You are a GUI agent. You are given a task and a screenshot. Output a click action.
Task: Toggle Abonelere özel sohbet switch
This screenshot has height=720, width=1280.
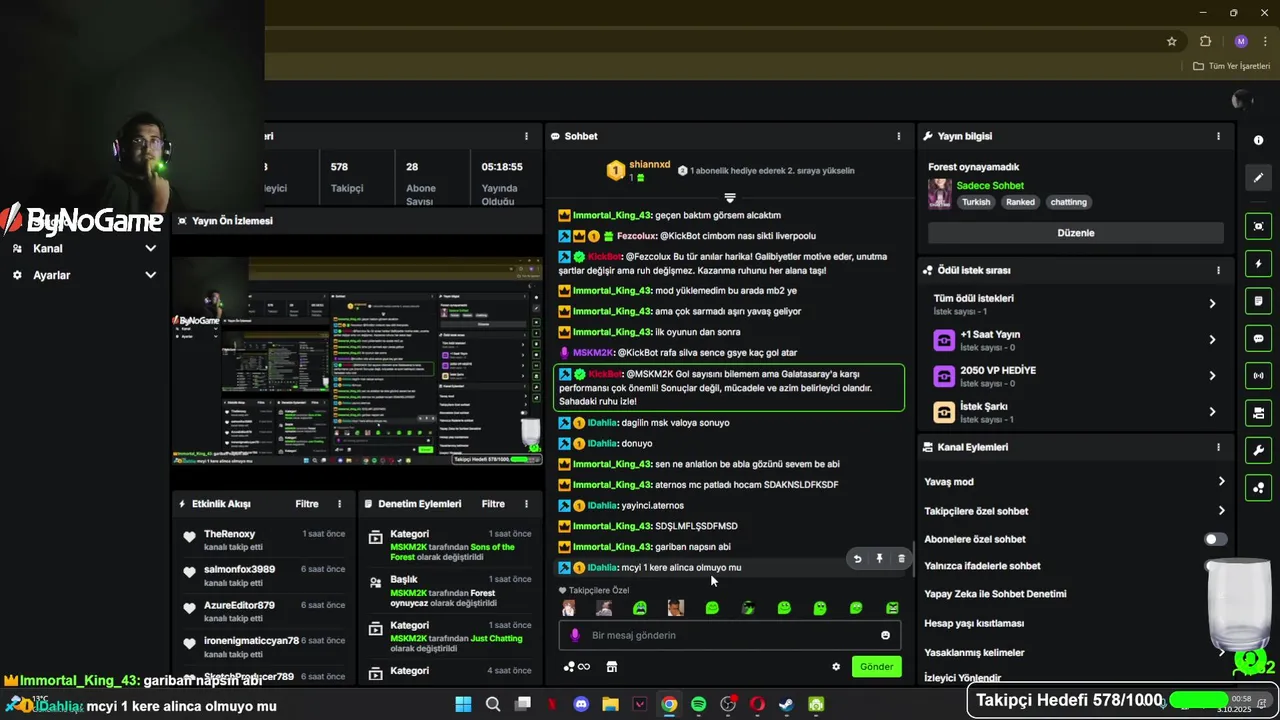point(1215,539)
